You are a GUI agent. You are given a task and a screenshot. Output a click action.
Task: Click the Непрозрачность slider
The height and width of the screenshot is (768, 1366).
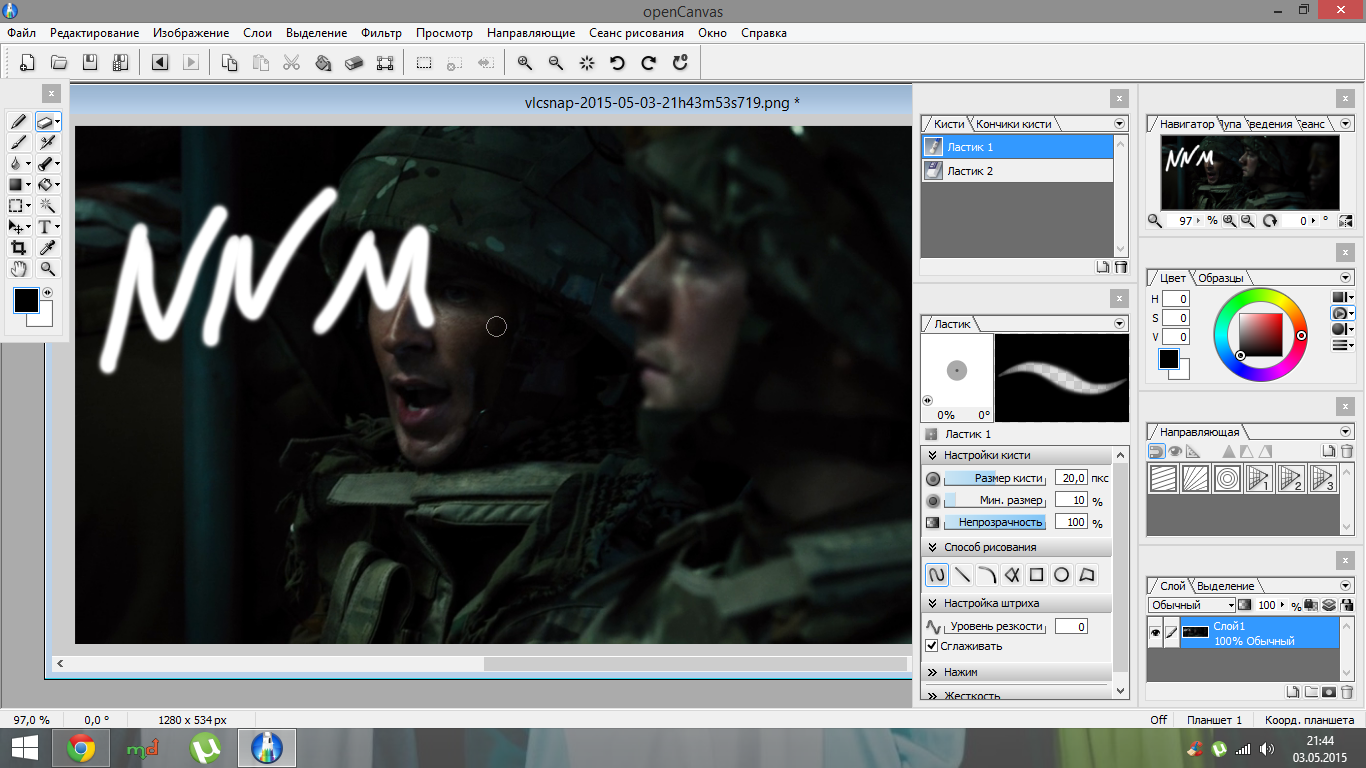[x=996, y=522]
